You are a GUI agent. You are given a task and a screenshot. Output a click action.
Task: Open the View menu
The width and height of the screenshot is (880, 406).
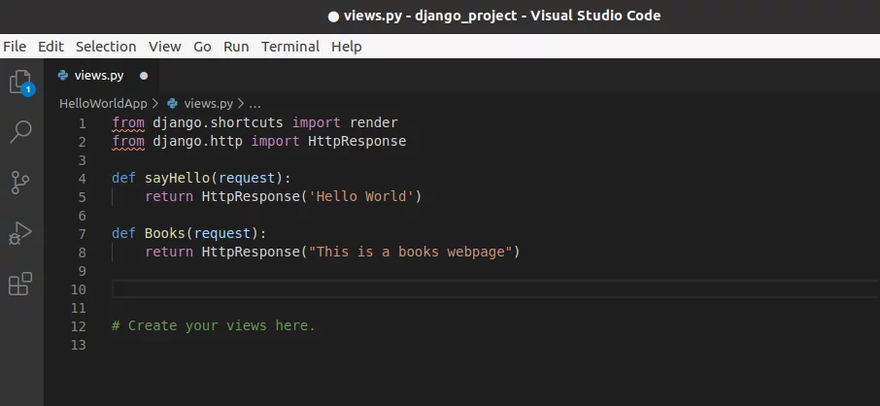(165, 47)
